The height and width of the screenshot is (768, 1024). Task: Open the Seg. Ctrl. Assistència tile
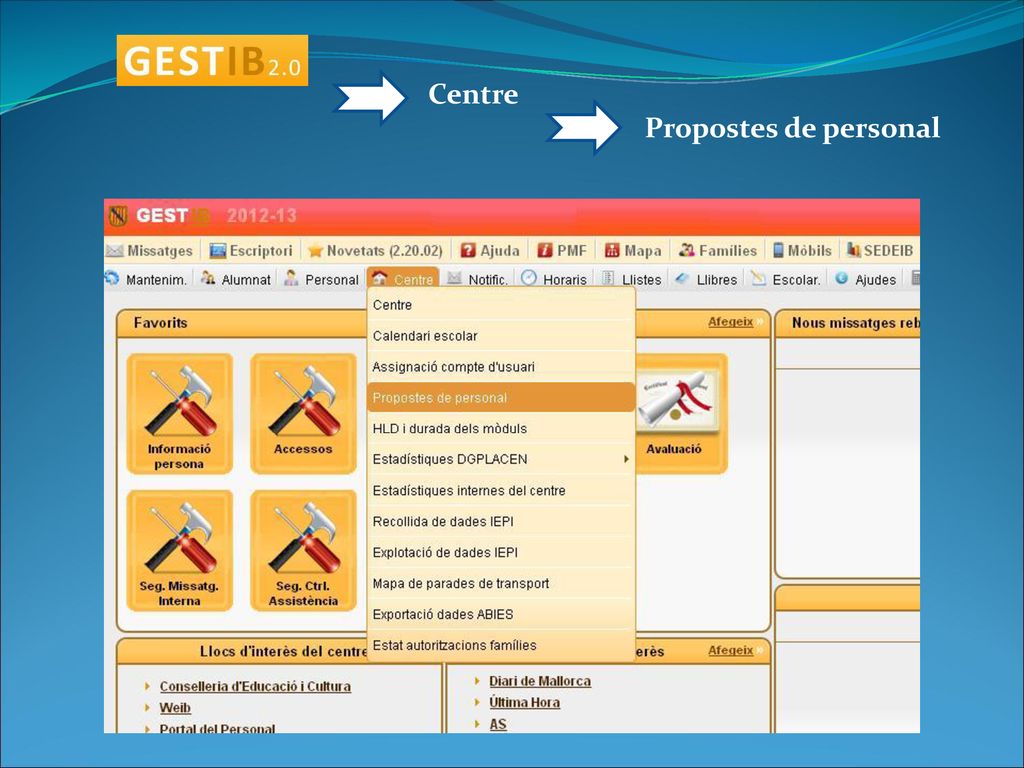[x=303, y=551]
